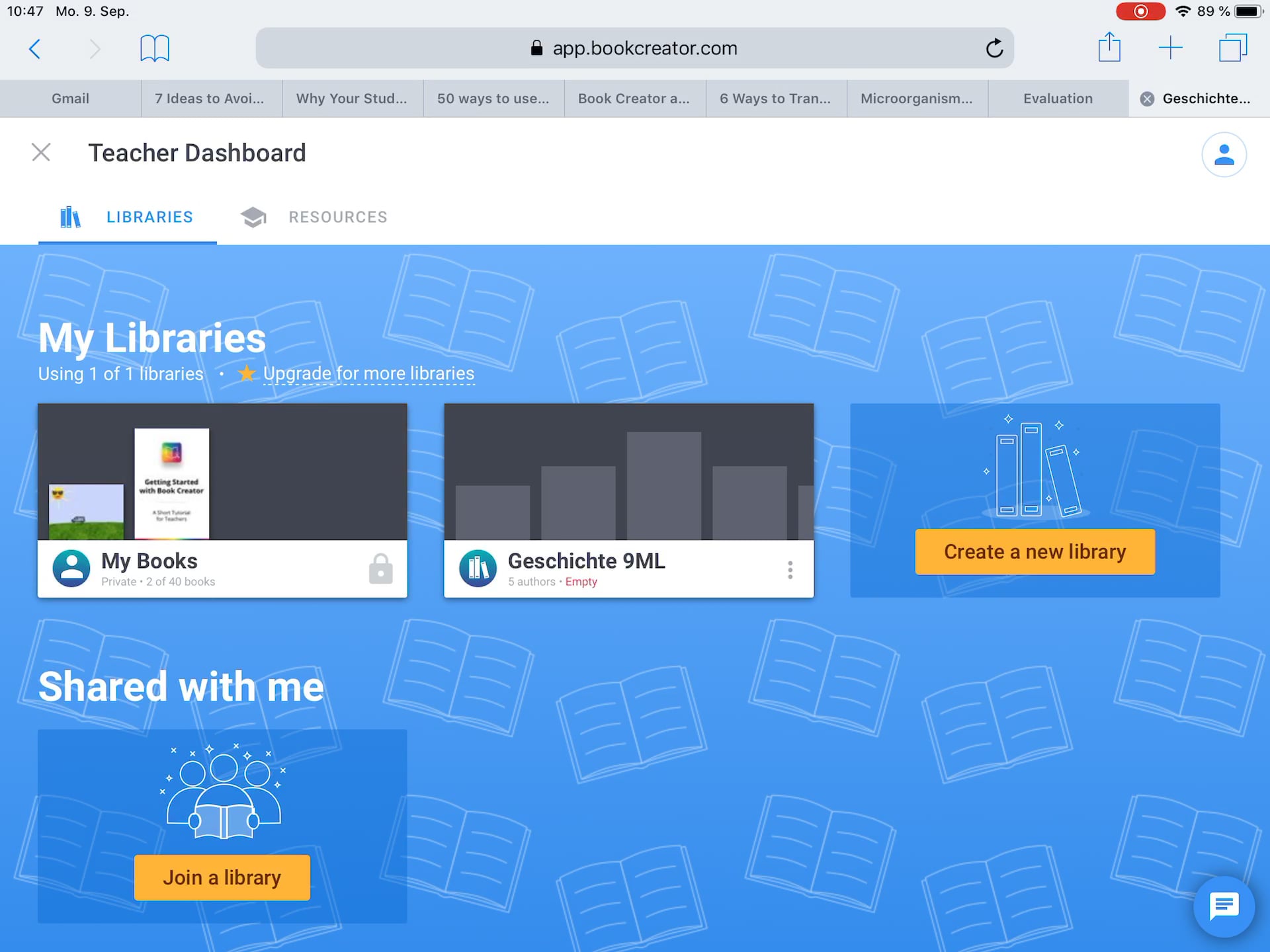Image resolution: width=1270 pixels, height=952 pixels.
Task: Open the Getting Started book thumbnail
Action: pos(172,483)
